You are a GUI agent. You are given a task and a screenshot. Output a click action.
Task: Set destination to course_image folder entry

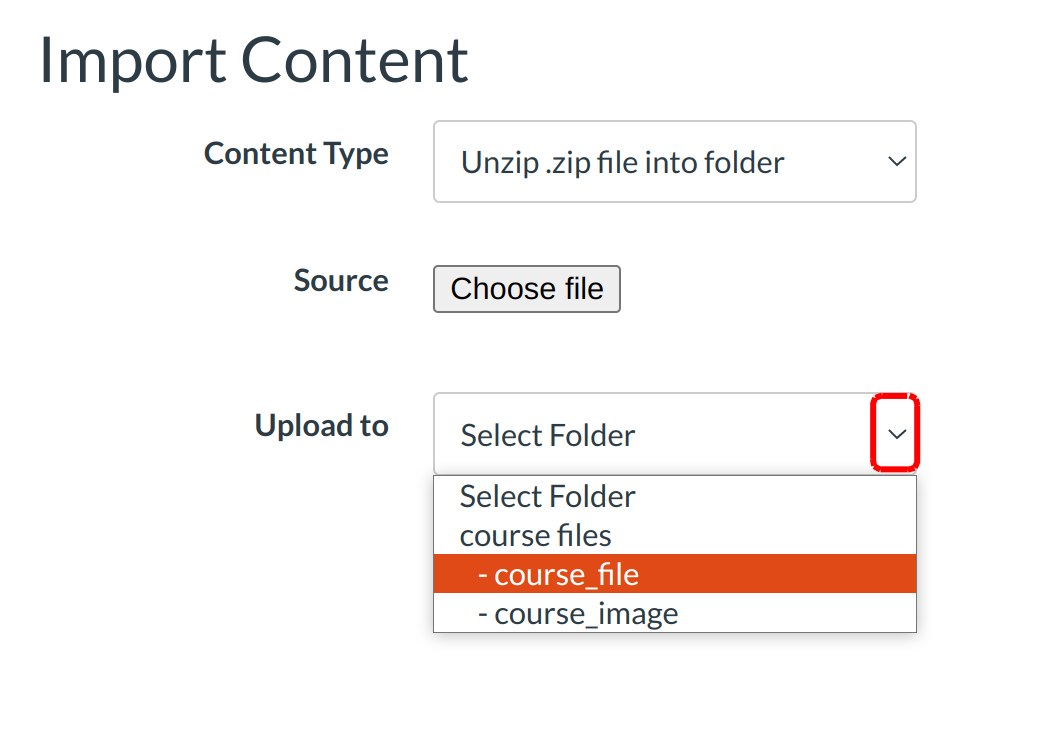[587, 613]
